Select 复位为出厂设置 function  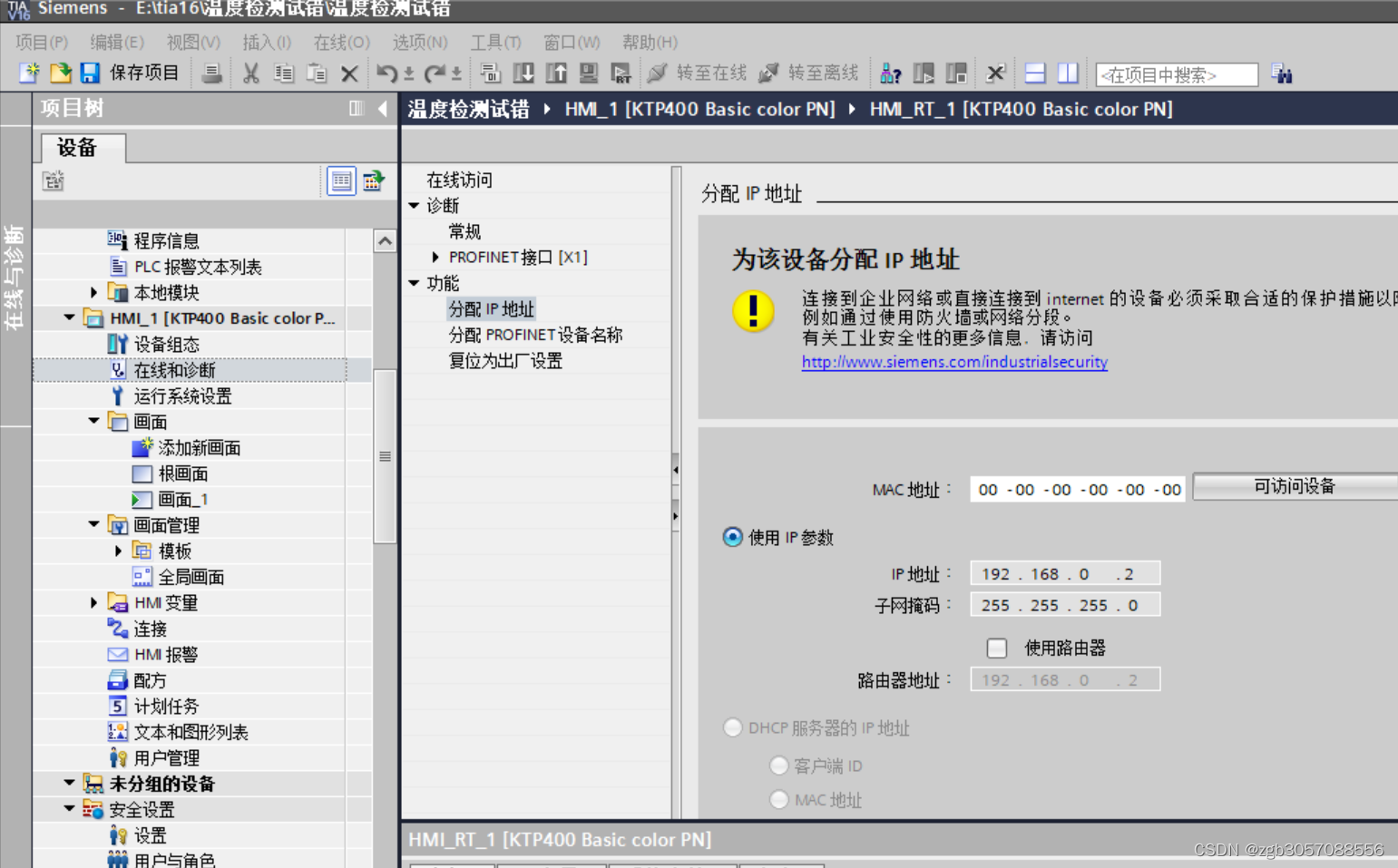click(x=505, y=361)
